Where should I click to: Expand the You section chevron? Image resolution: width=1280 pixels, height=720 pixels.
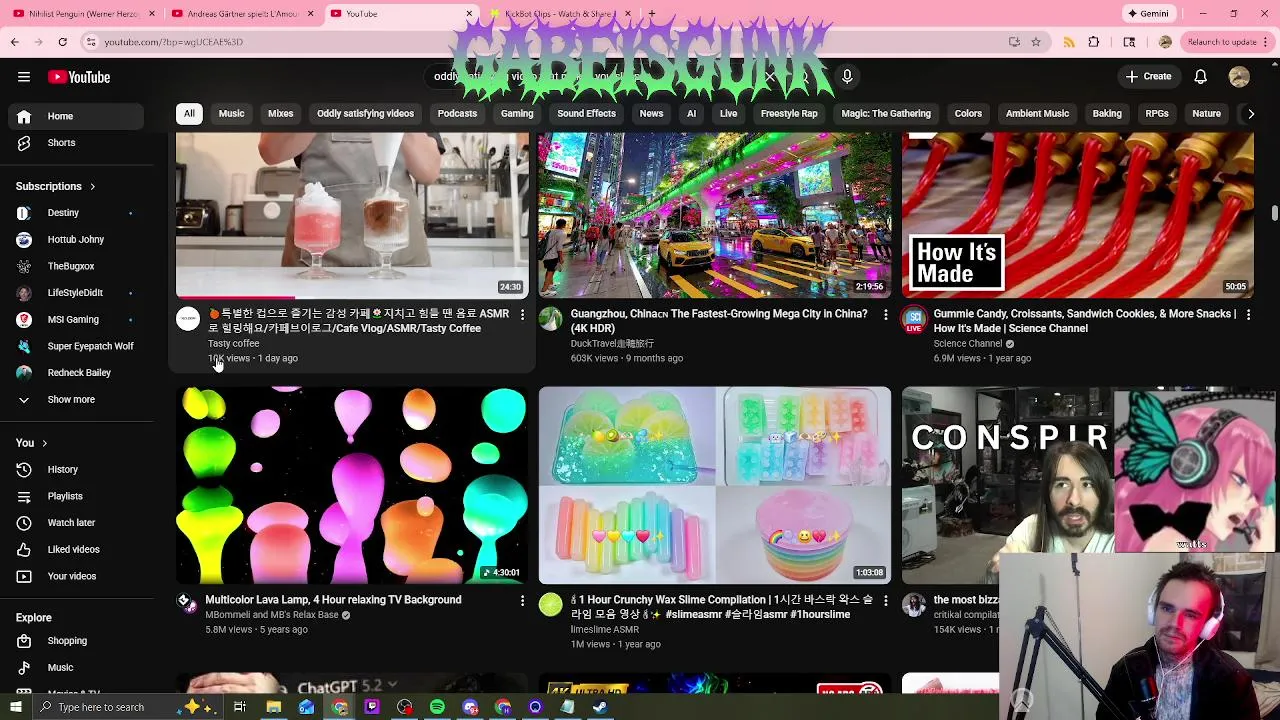(44, 443)
